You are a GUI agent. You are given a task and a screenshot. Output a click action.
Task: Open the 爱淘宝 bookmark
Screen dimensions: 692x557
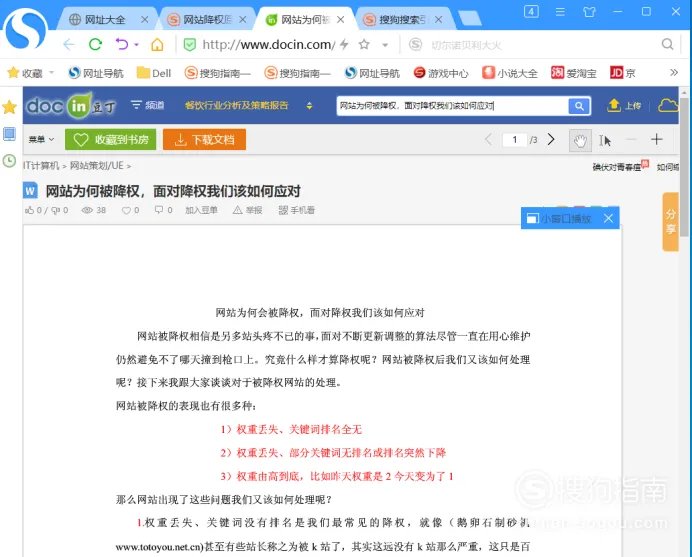click(x=573, y=73)
